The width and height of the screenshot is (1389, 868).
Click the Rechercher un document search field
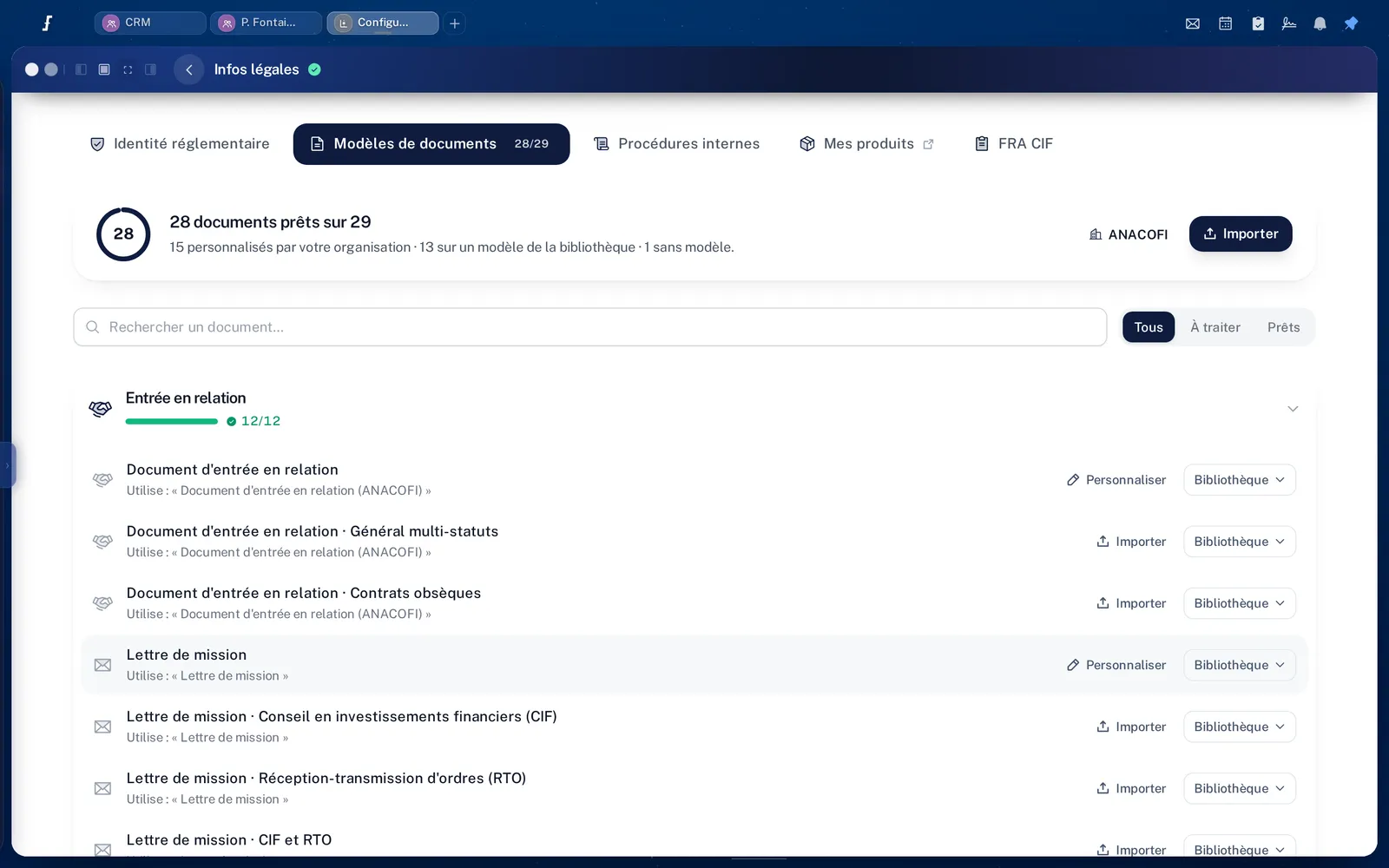pos(590,327)
